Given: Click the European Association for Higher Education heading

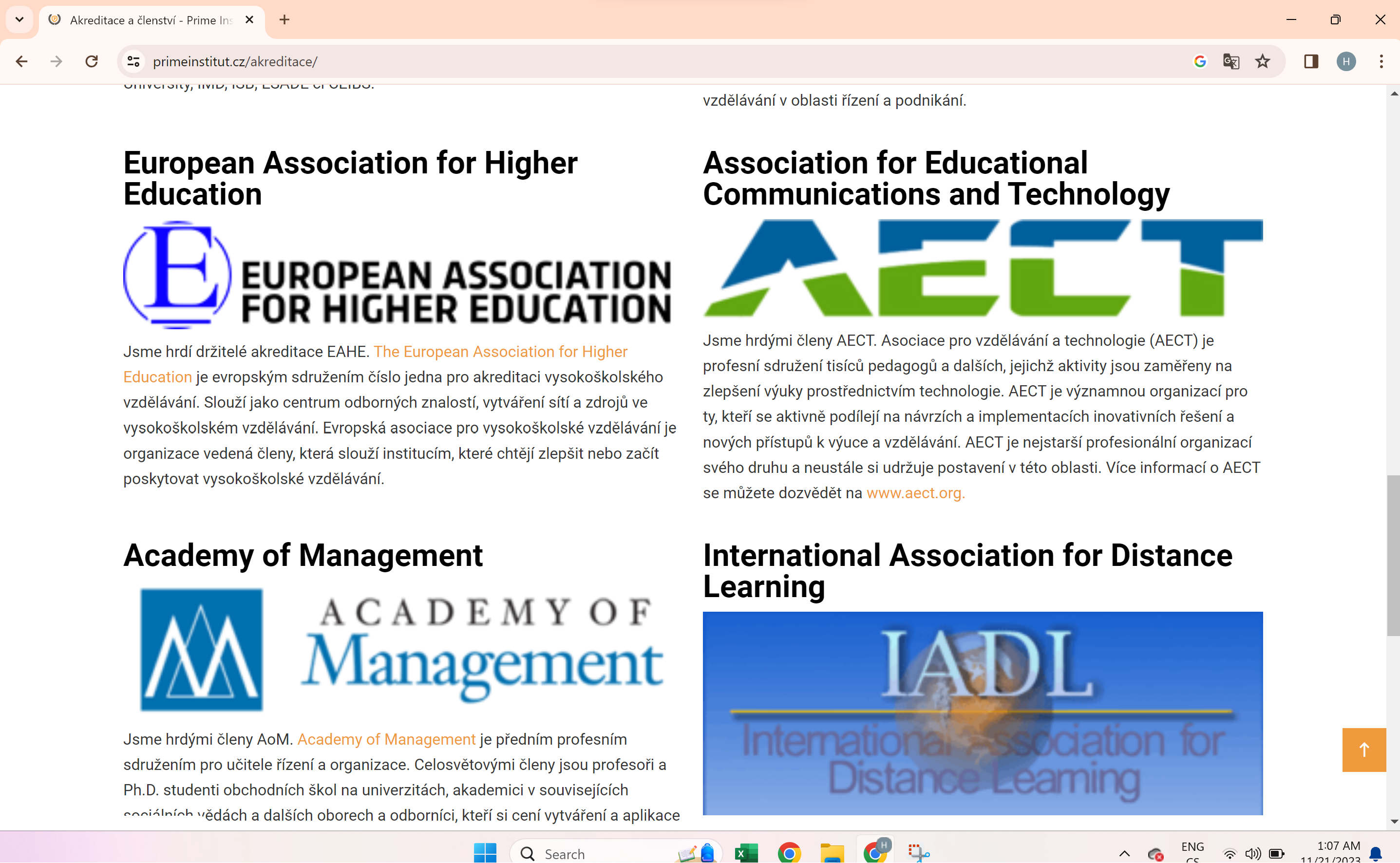Looking at the screenshot, I should 350,178.
